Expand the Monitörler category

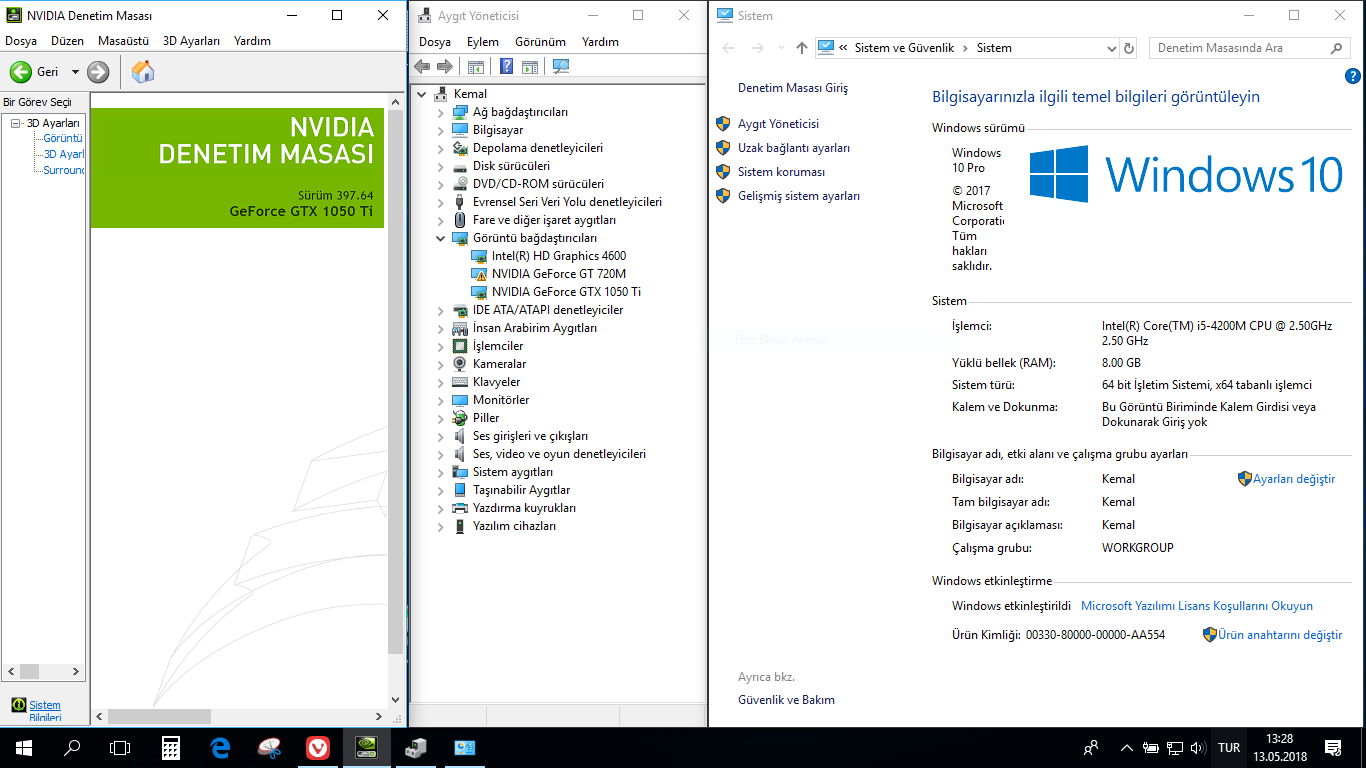point(440,400)
